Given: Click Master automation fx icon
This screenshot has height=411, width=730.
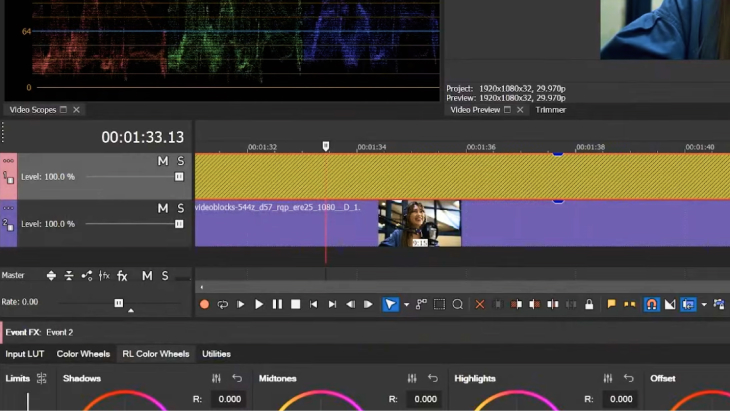Looking at the screenshot, I should tap(104, 276).
